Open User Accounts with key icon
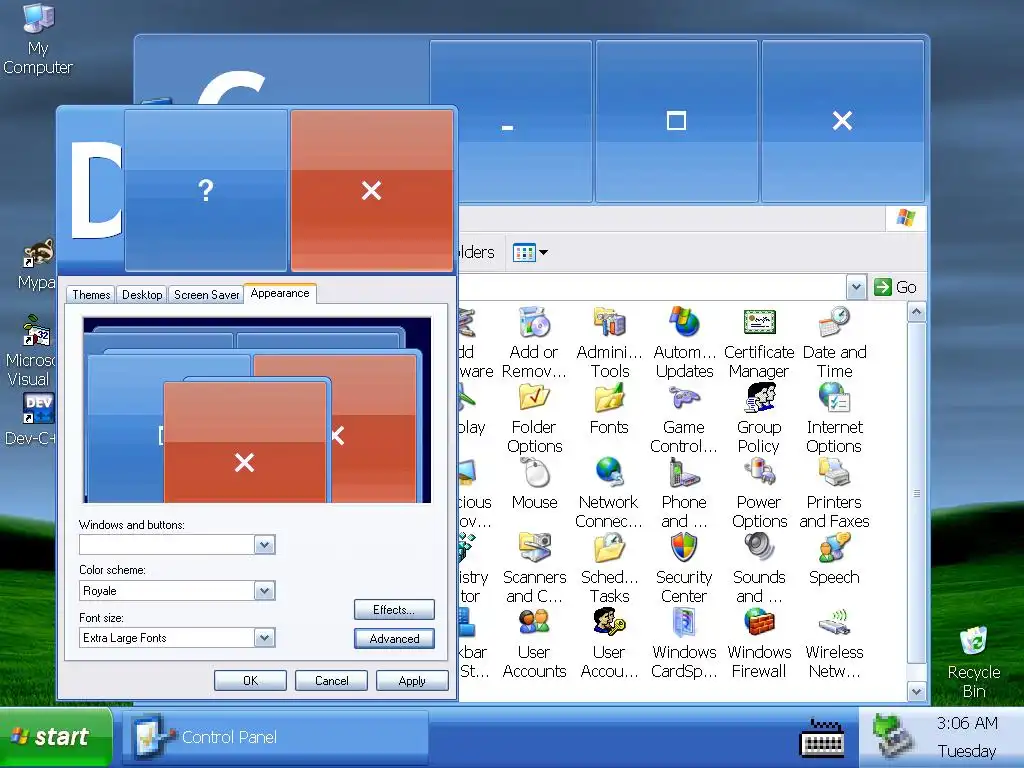The height and width of the screenshot is (768, 1024). [x=609, y=623]
